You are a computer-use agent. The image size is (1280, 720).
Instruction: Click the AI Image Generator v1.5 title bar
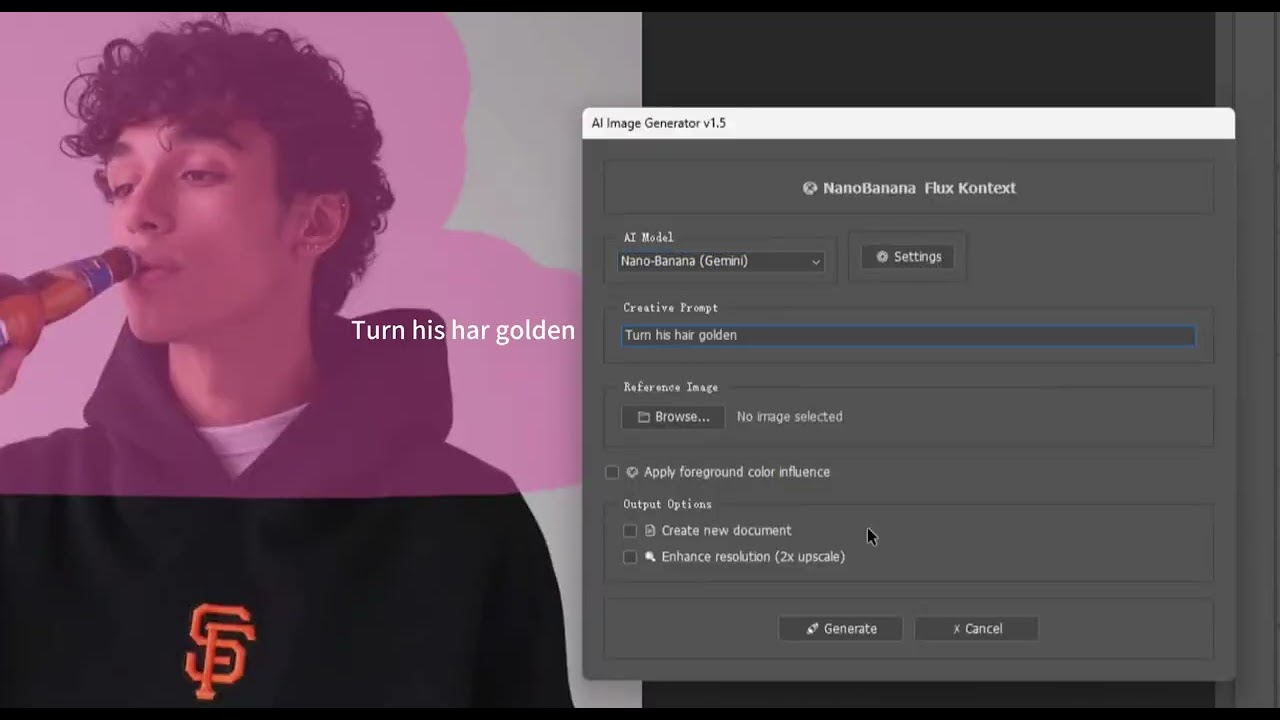coord(908,123)
